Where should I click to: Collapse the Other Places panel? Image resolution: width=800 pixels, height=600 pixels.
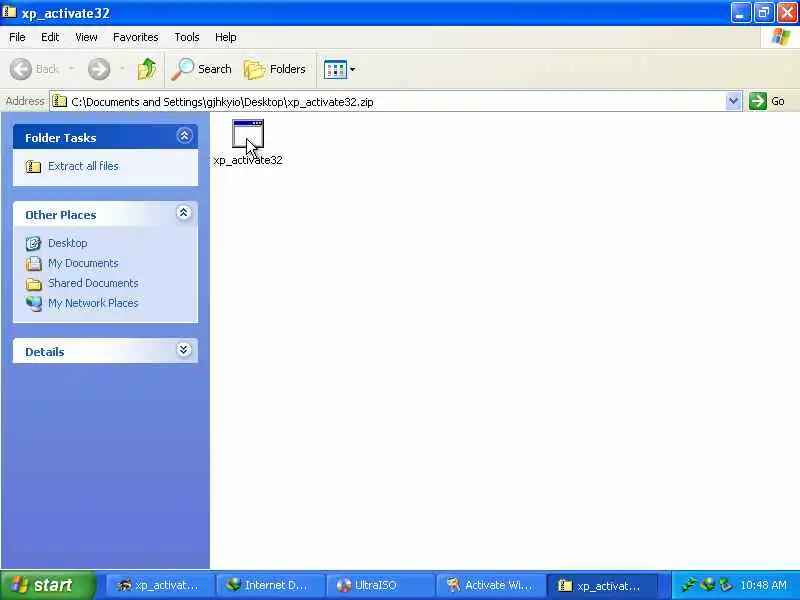[x=184, y=213]
